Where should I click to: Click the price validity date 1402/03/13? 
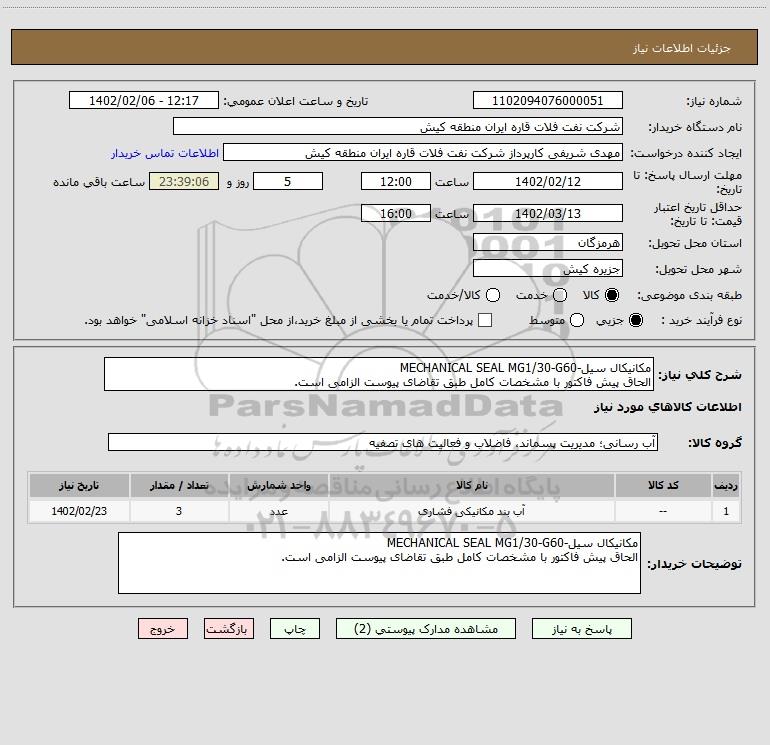(x=548, y=213)
